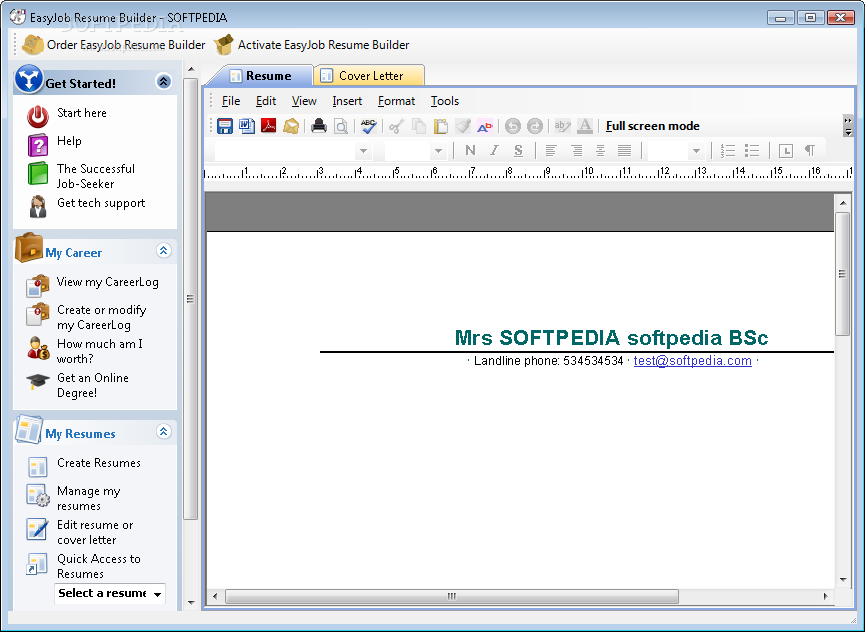Click the tab stop L icon

(786, 150)
